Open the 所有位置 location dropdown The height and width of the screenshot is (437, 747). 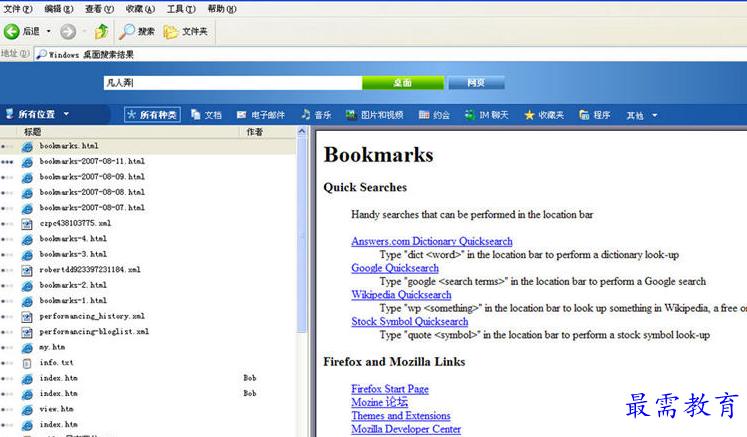tap(37, 114)
